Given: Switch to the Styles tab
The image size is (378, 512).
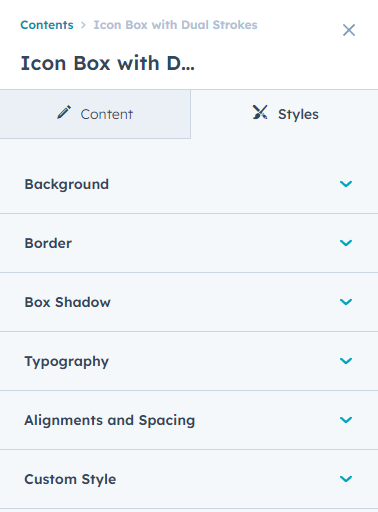Looking at the screenshot, I should click(285, 114).
